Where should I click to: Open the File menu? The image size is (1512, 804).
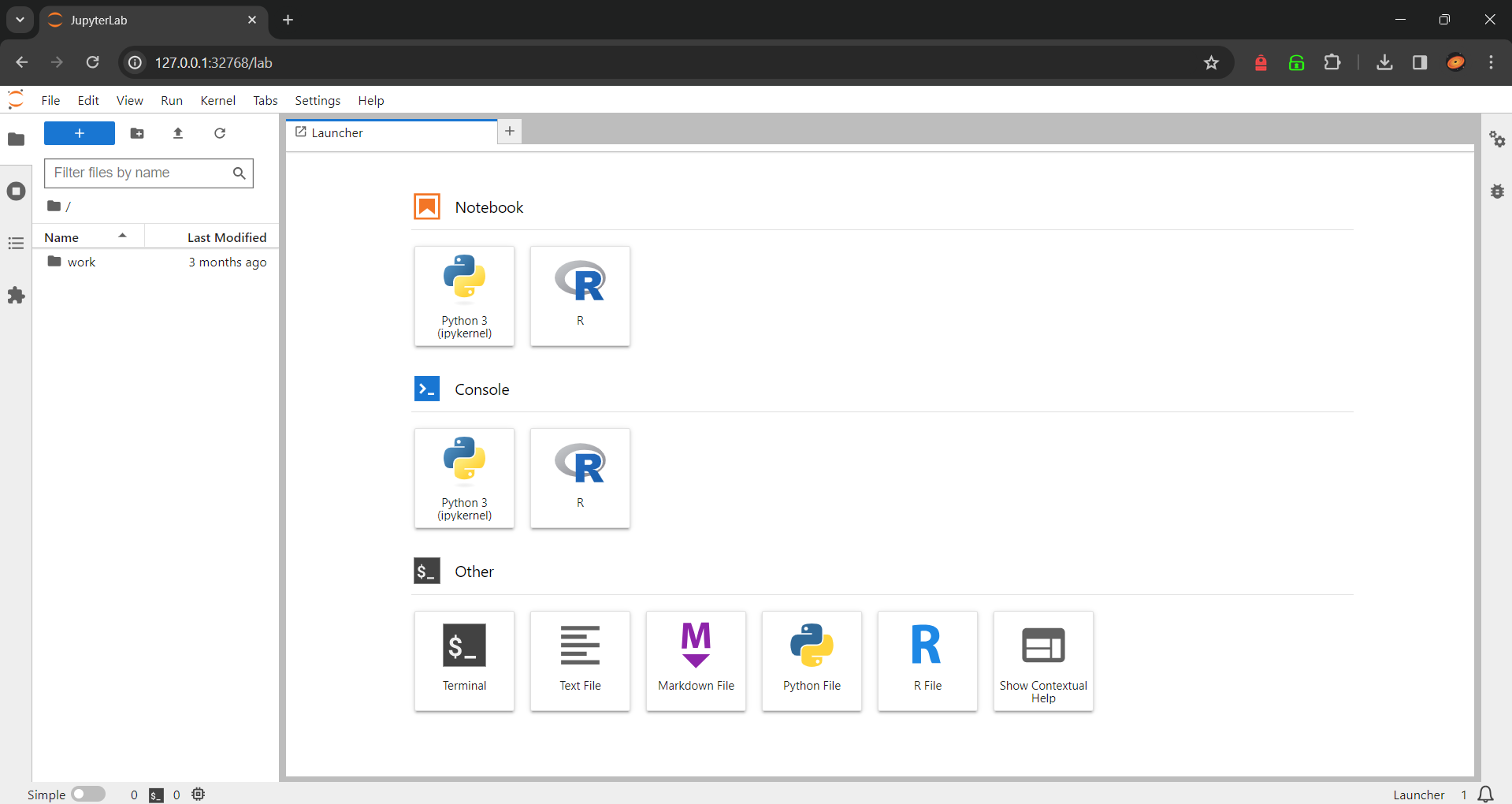(50, 100)
